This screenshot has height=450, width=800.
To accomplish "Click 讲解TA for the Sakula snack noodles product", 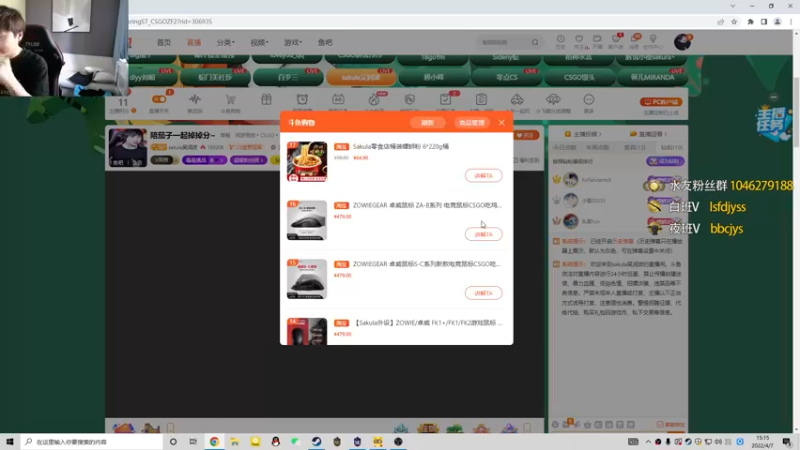I will point(483,176).
